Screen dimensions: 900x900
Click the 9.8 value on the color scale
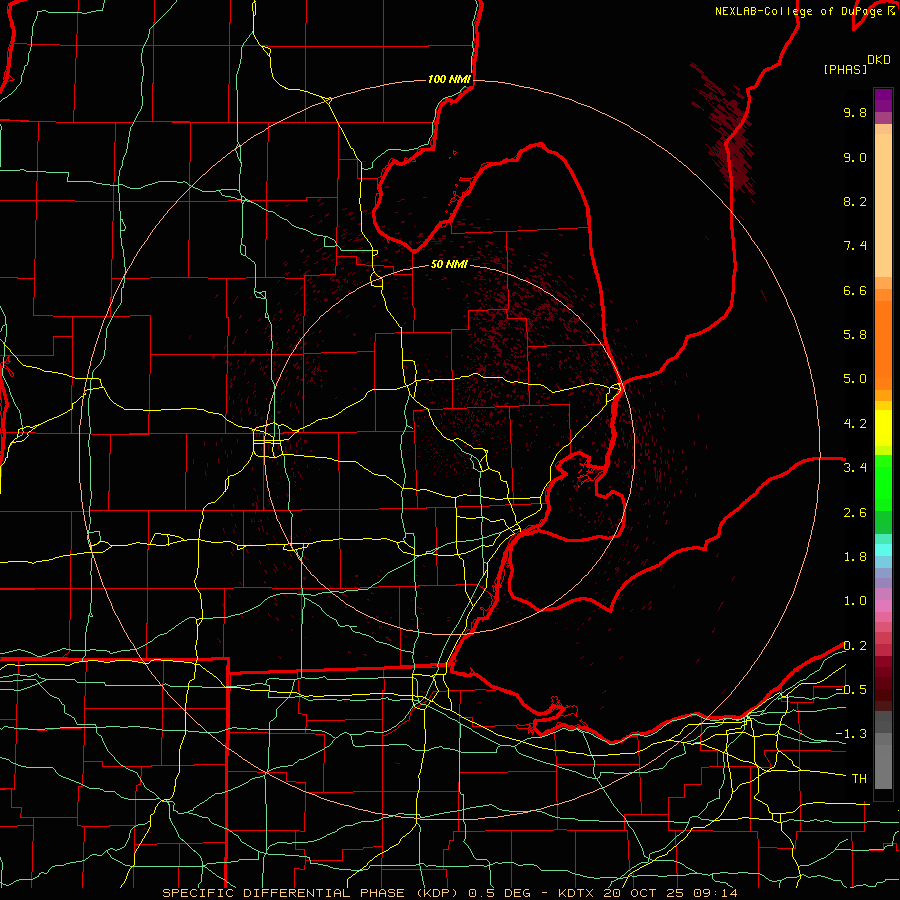[x=855, y=112]
